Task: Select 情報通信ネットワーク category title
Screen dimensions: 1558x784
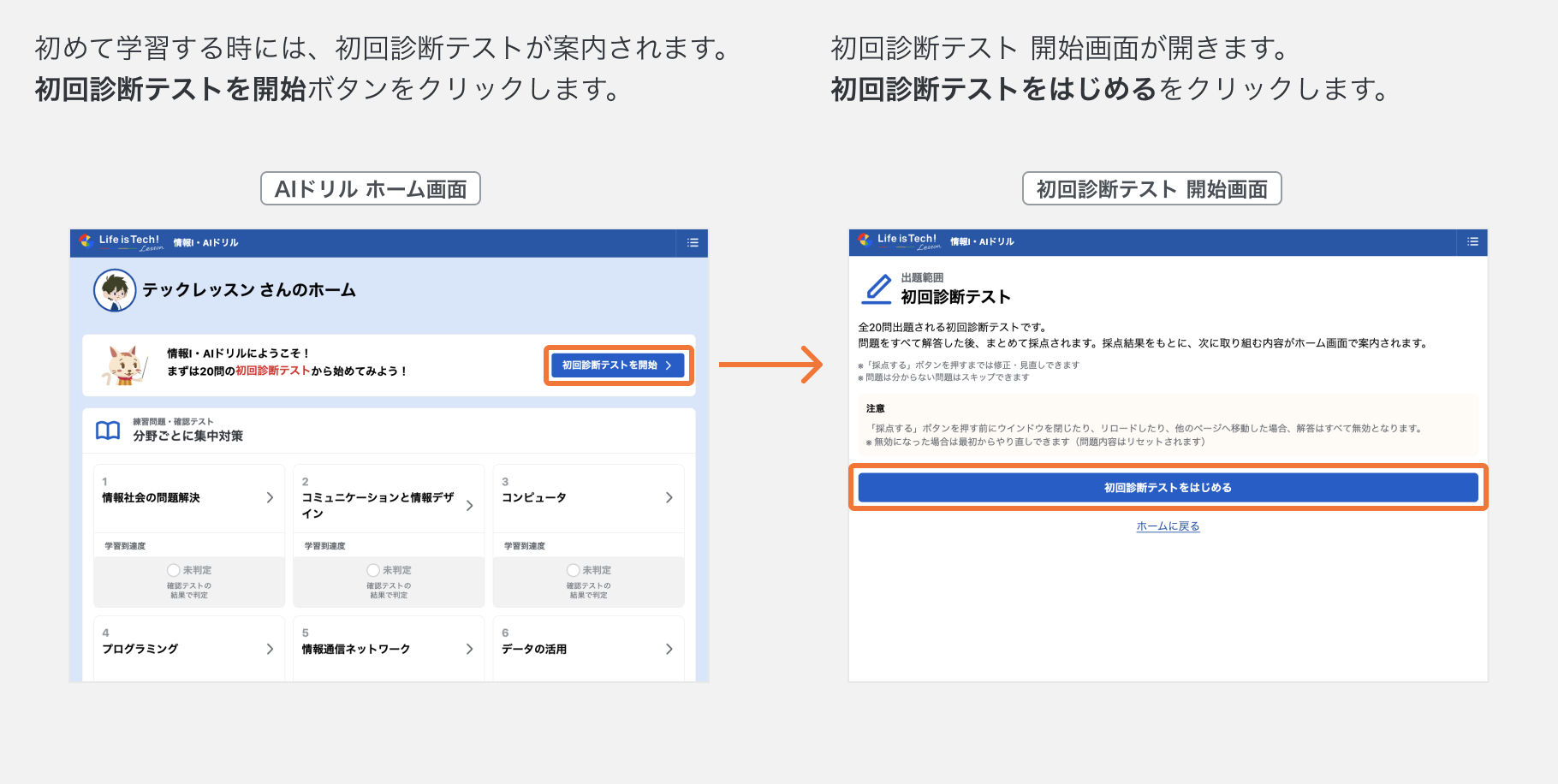Action: tap(356, 650)
